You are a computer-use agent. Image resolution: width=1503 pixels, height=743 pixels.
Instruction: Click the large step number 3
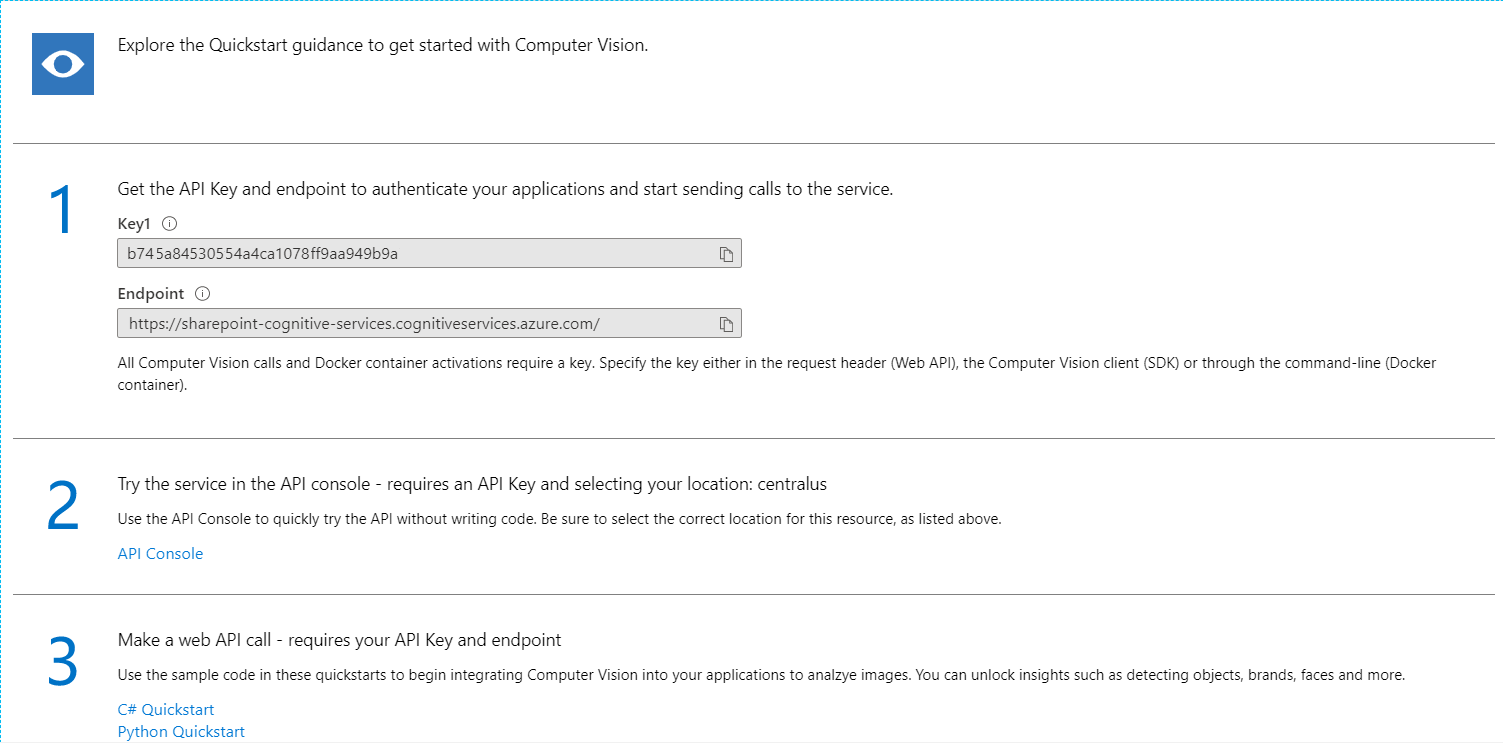point(62,663)
